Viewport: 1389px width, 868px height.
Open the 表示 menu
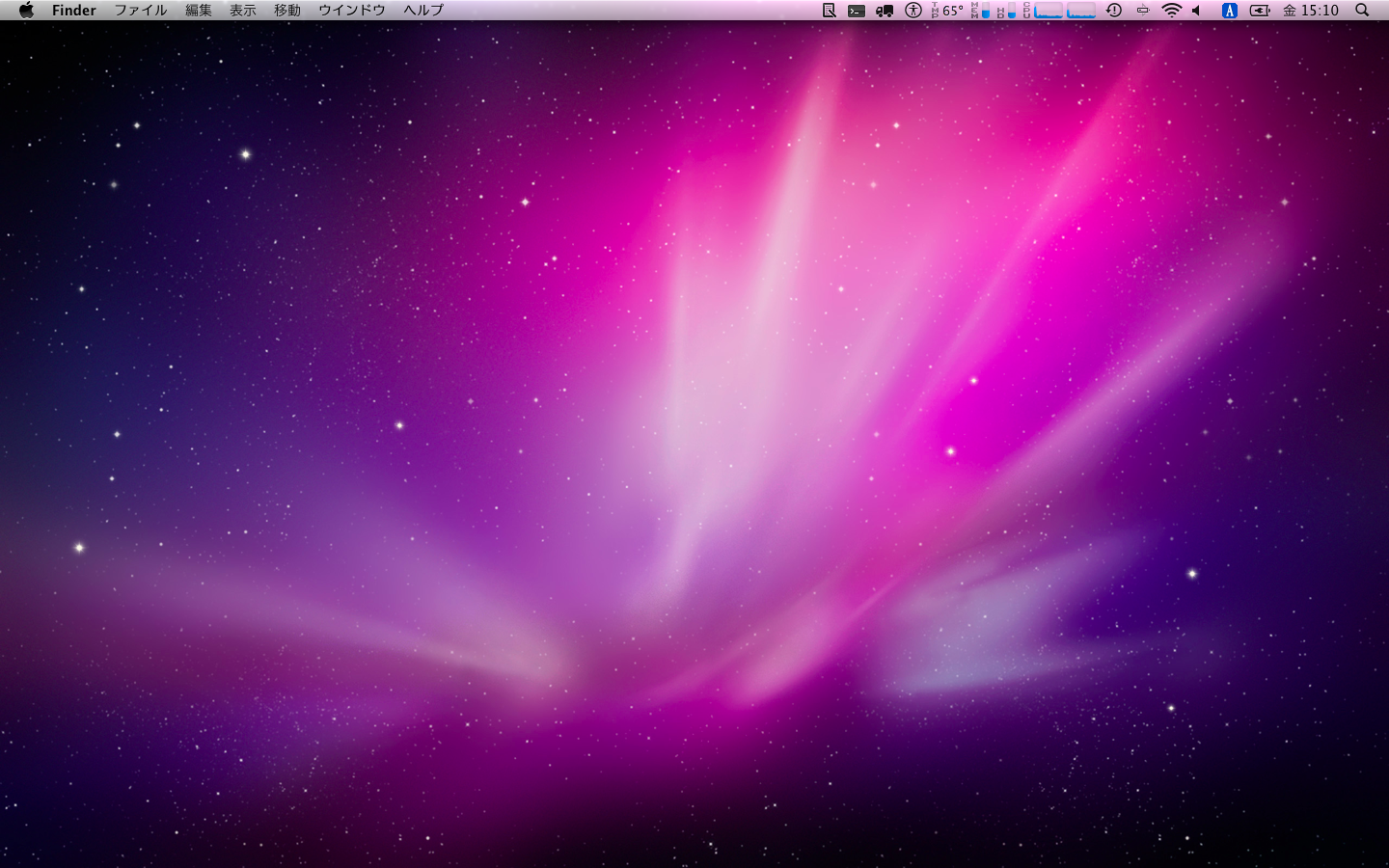[x=243, y=11]
